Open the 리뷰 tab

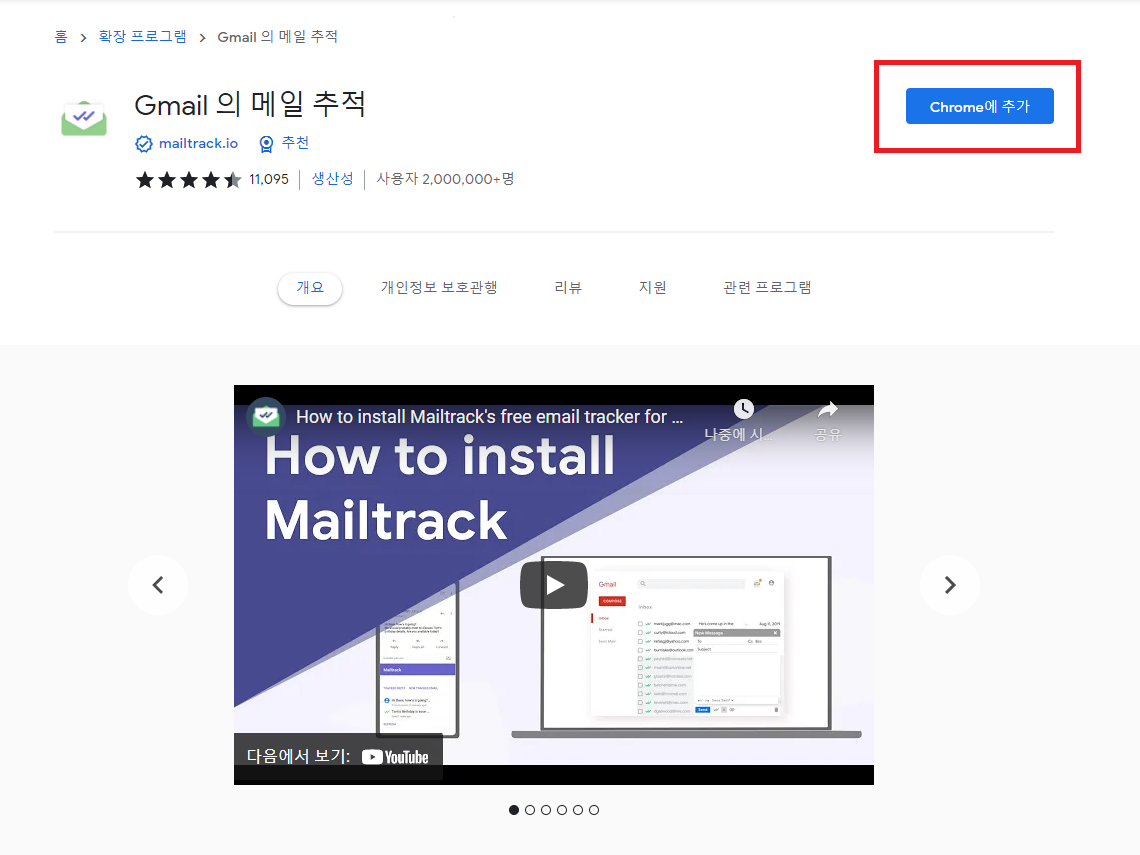coord(568,288)
